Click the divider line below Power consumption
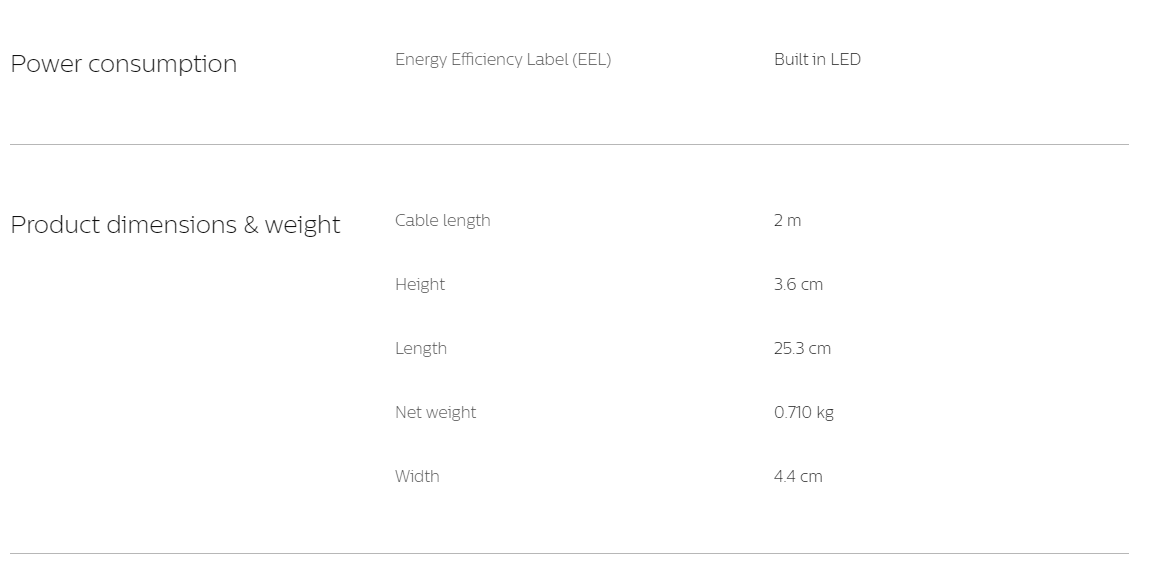Viewport: 1153px width, 562px height. click(x=569, y=144)
